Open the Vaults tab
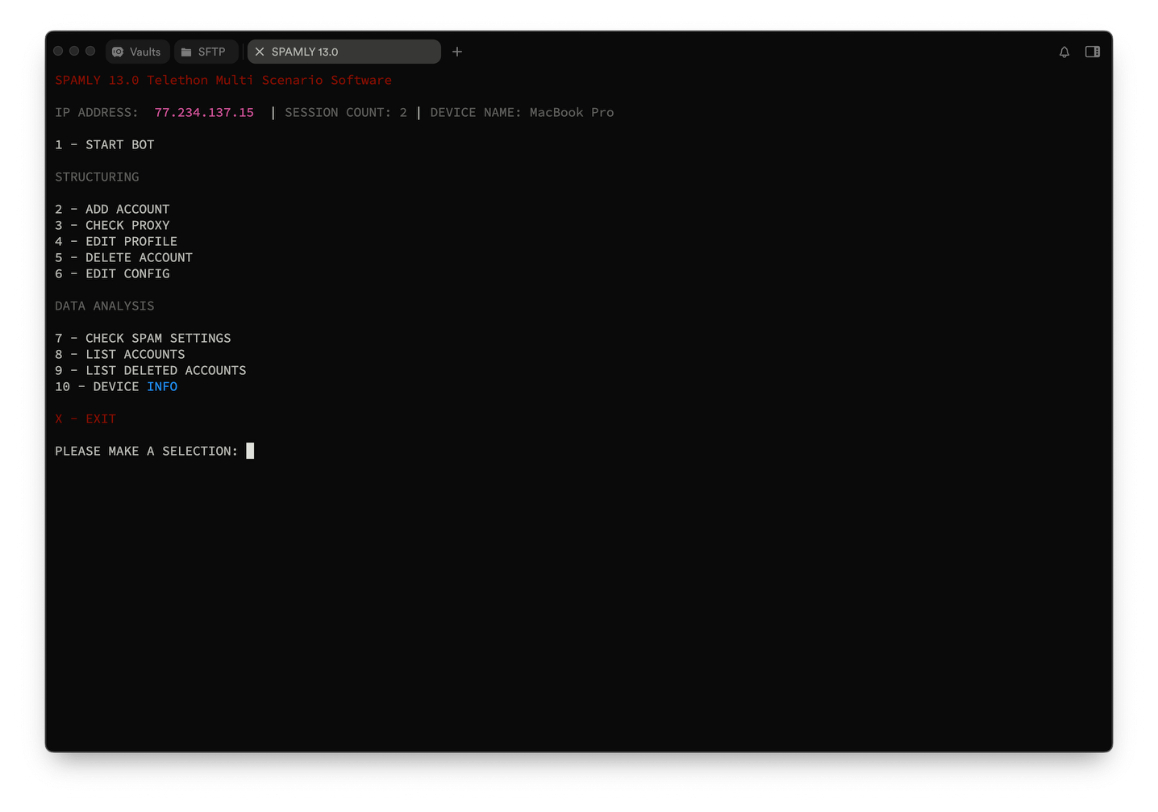The width and height of the screenshot is (1158, 812). click(137, 52)
